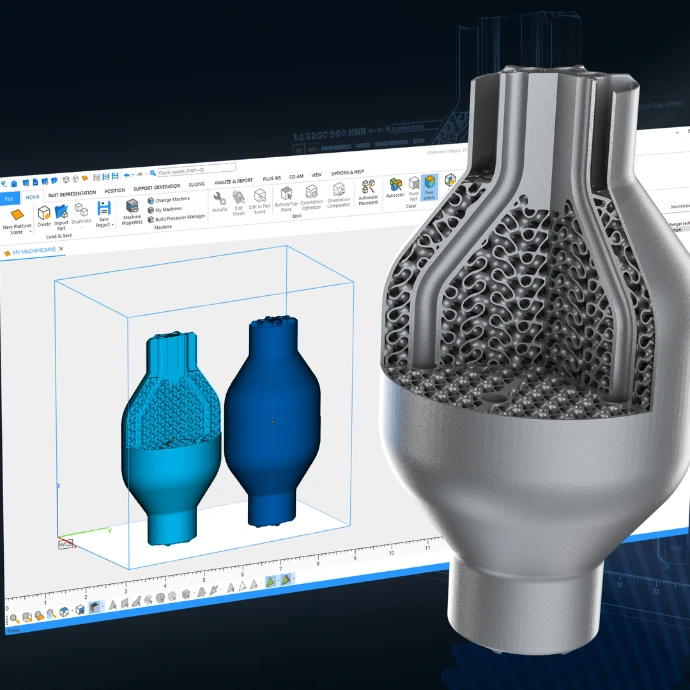Expand the New Platform Scene dropdown arrow

(31, 231)
